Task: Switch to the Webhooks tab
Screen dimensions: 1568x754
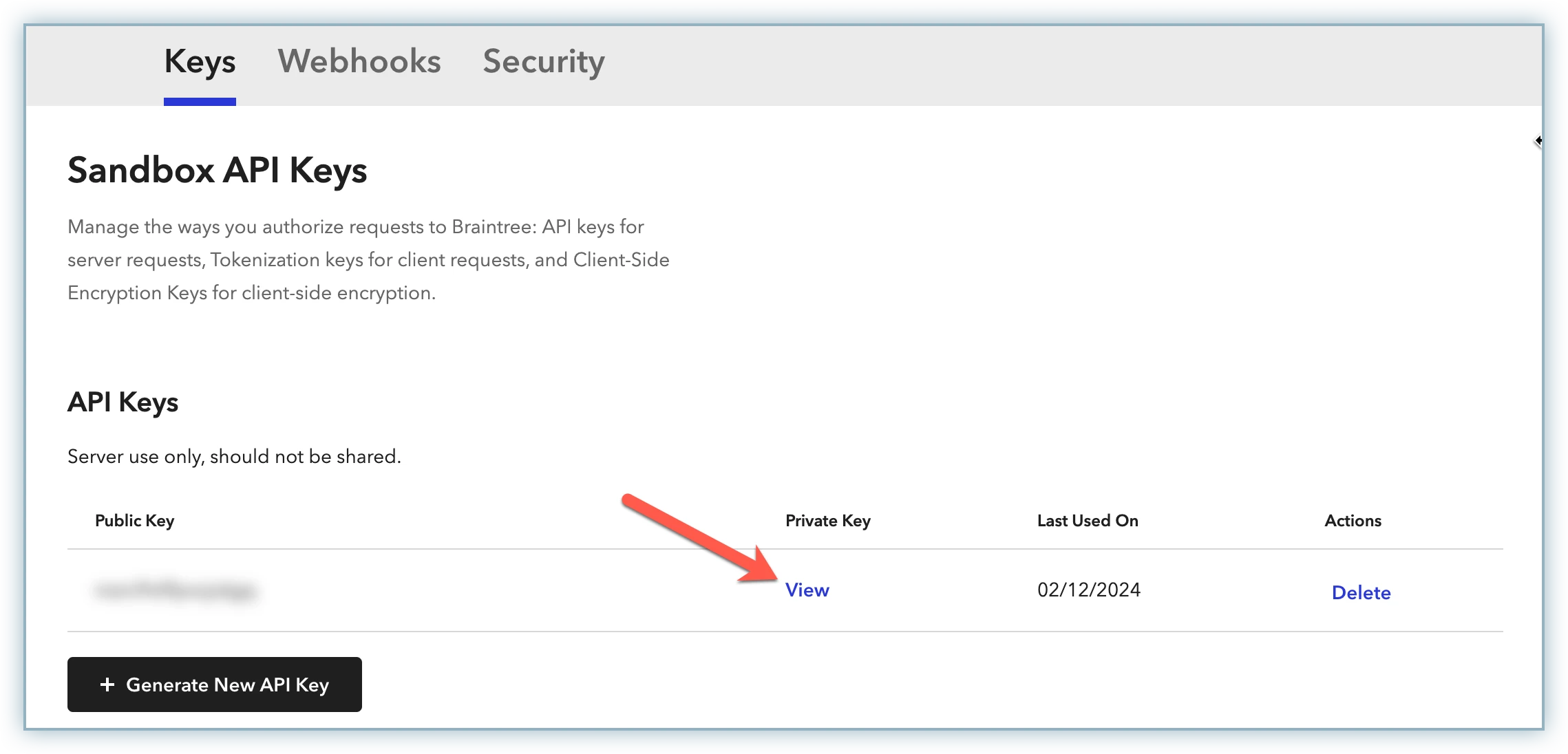Action: [359, 62]
